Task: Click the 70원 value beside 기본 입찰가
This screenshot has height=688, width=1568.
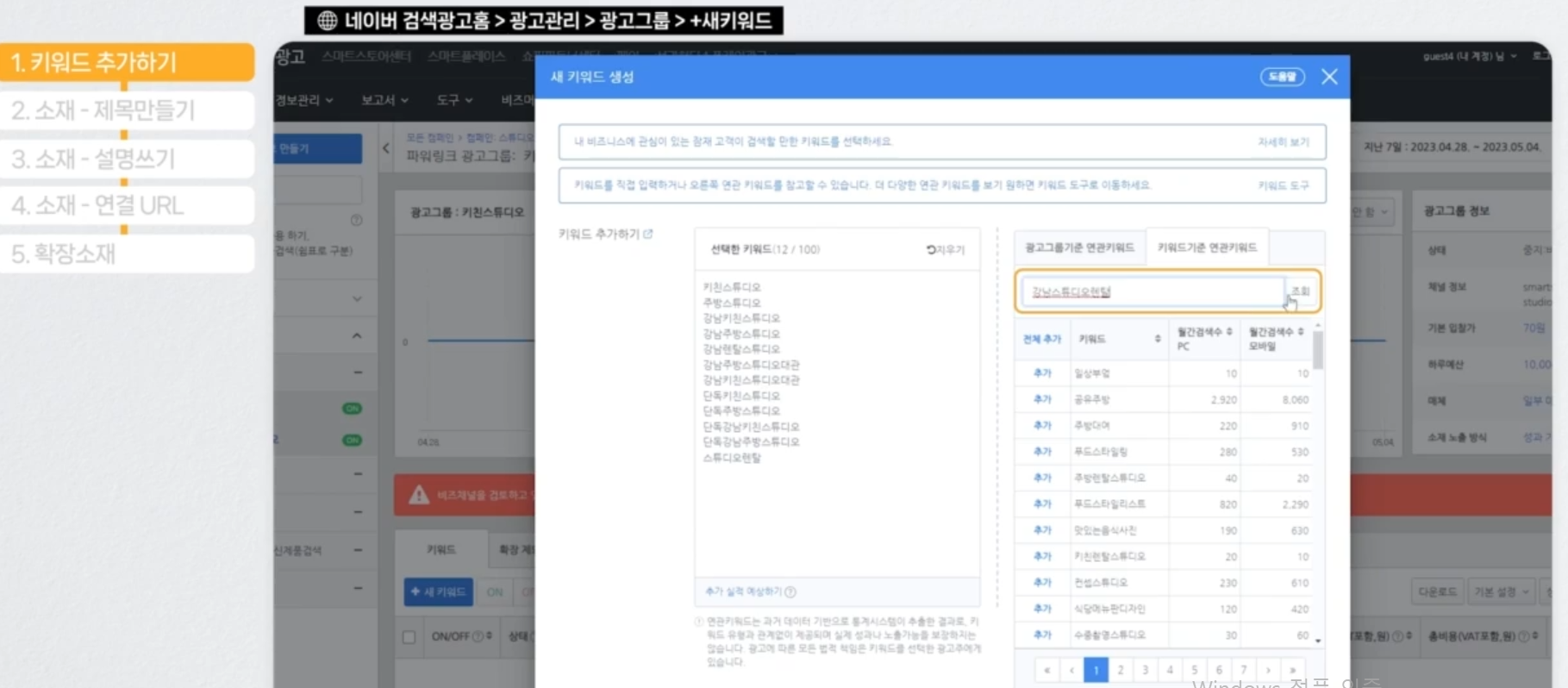Action: 1534,328
